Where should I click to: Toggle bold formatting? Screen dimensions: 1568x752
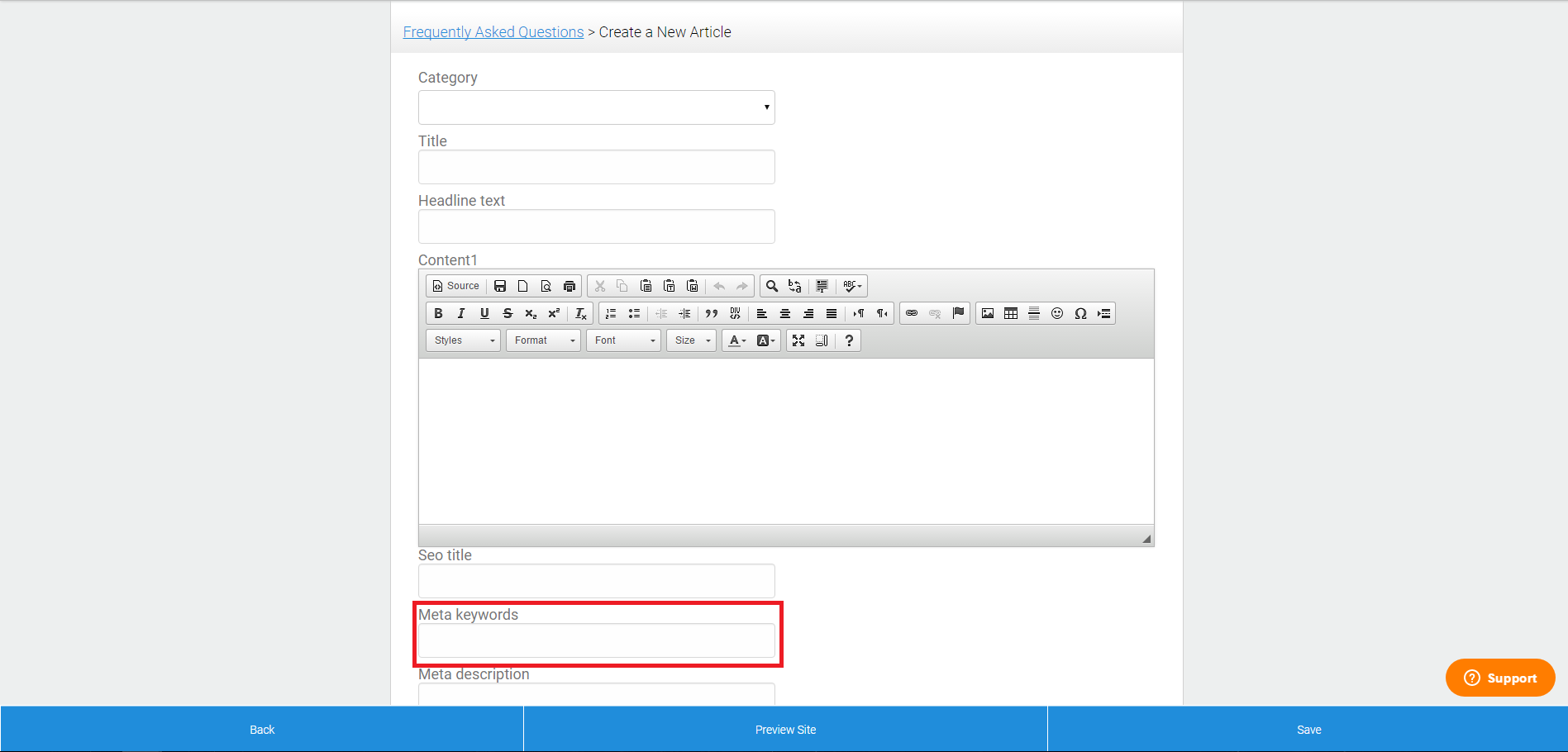click(x=439, y=313)
